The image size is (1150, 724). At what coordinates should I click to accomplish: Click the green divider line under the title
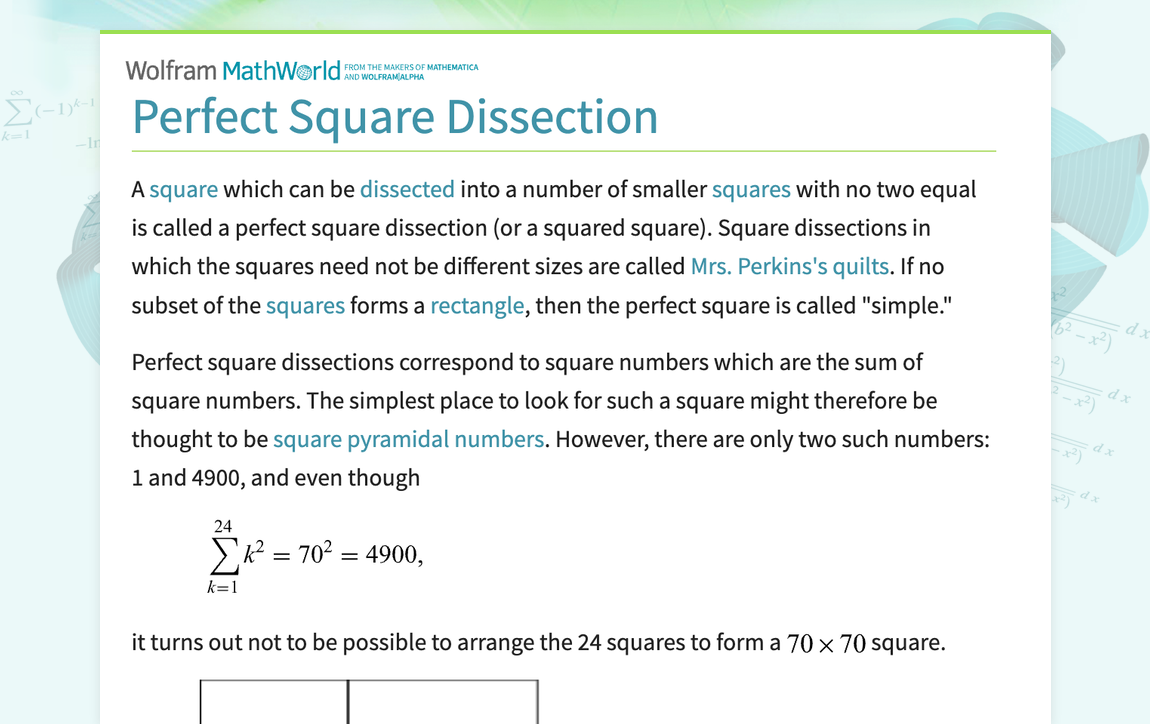click(563, 151)
